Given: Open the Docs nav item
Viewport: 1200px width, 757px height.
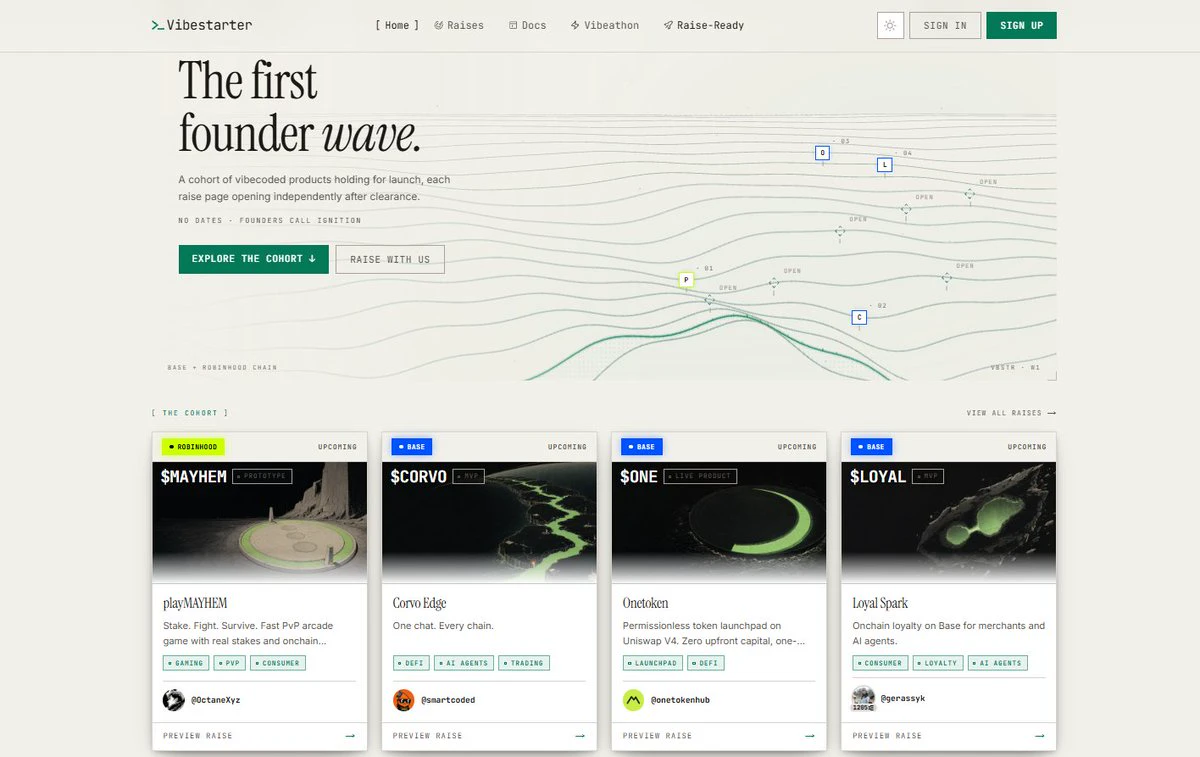Looking at the screenshot, I should [x=527, y=25].
